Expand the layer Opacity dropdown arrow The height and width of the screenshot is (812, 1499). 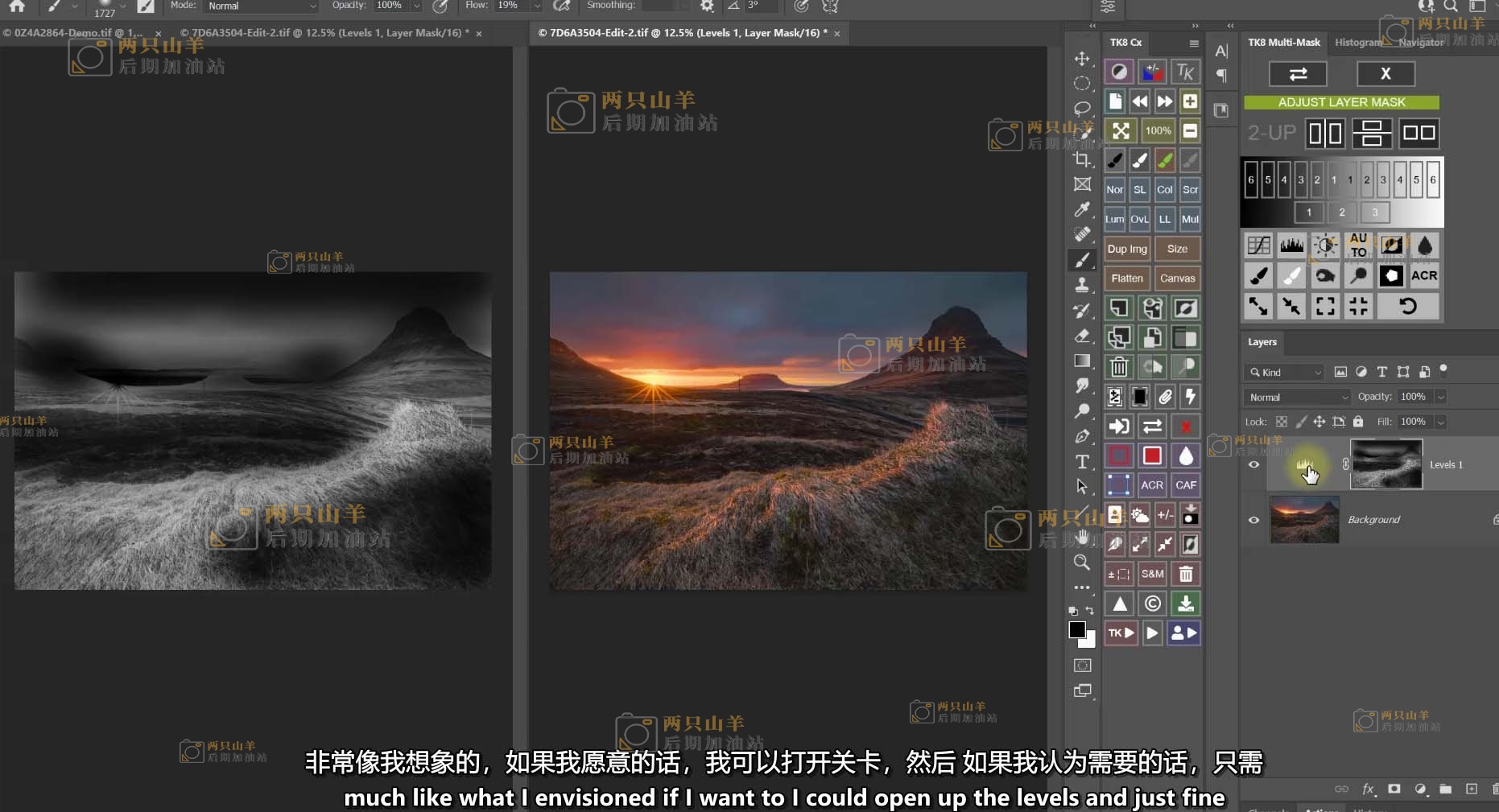1440,397
